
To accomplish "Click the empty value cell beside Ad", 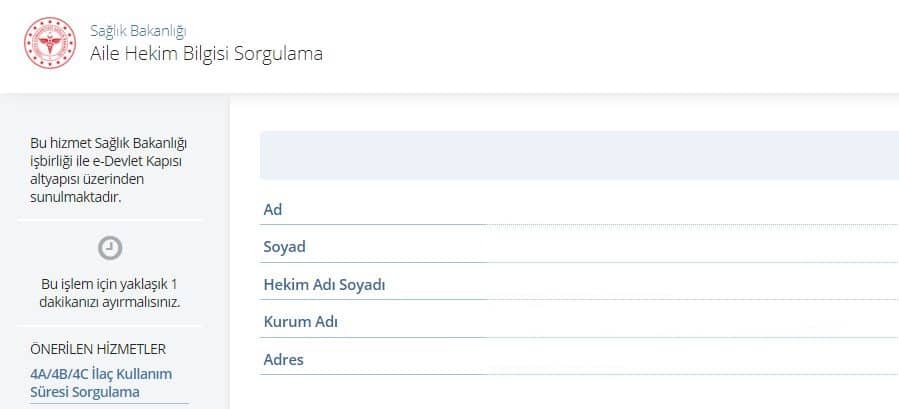I will [x=690, y=209].
